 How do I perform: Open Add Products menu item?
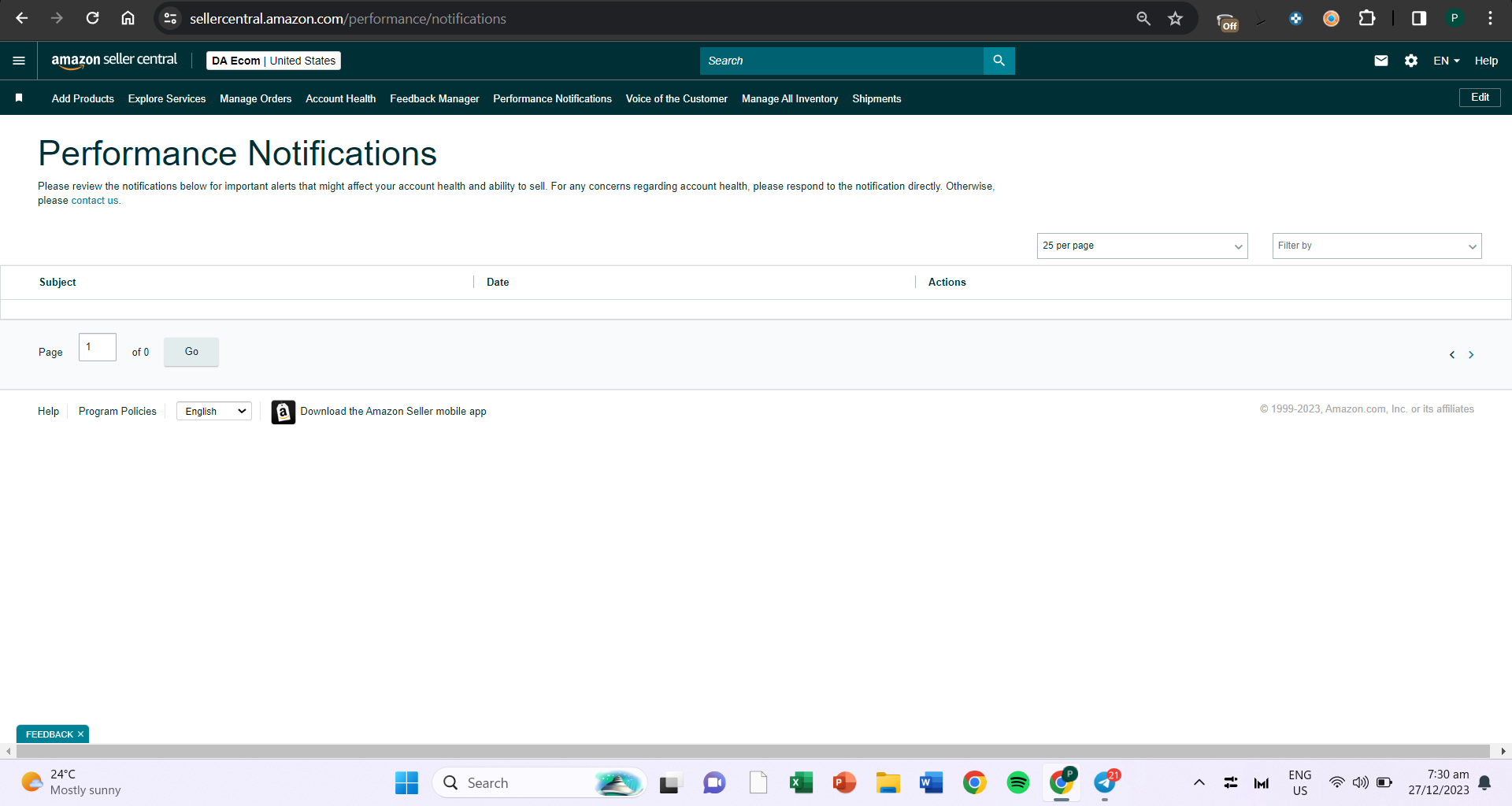(83, 98)
